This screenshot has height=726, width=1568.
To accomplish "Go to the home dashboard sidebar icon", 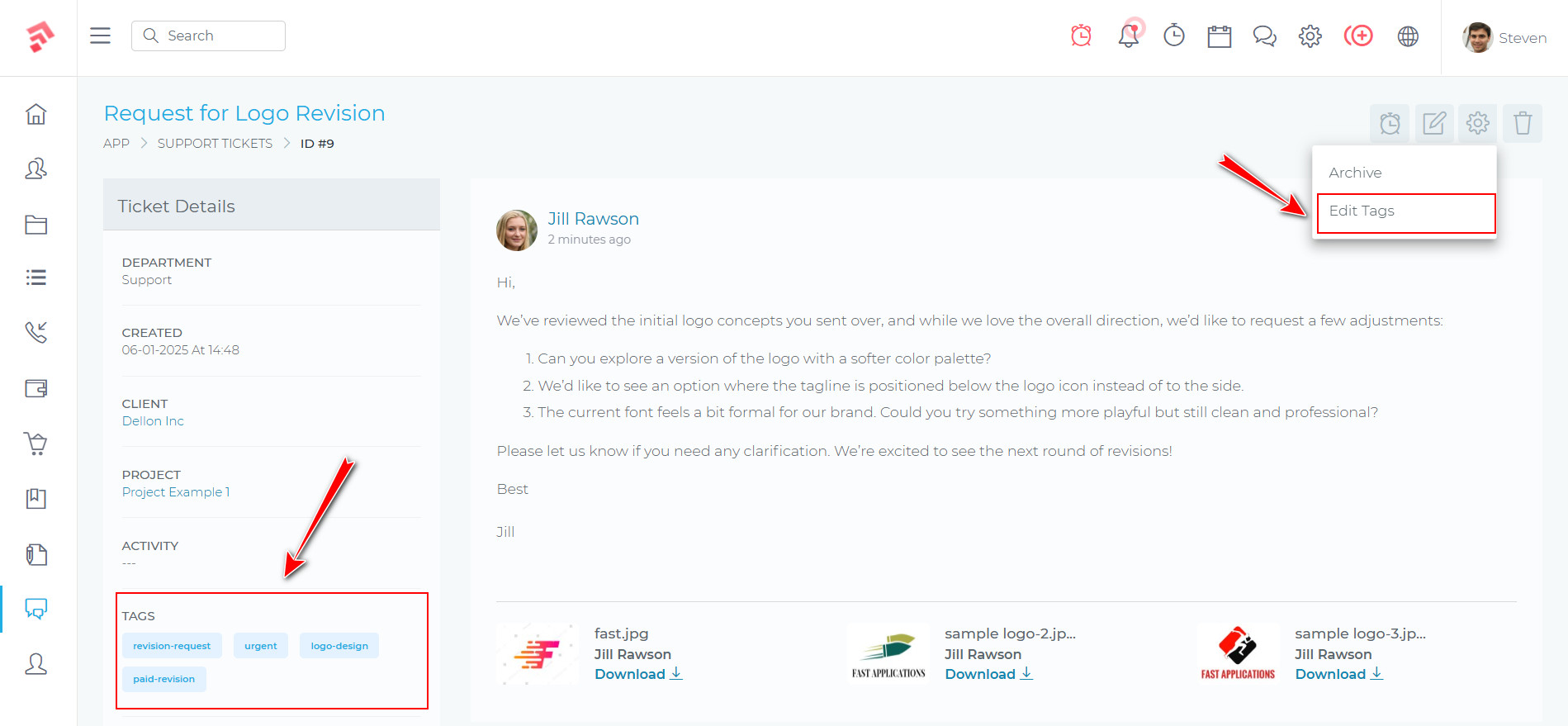I will [x=36, y=114].
